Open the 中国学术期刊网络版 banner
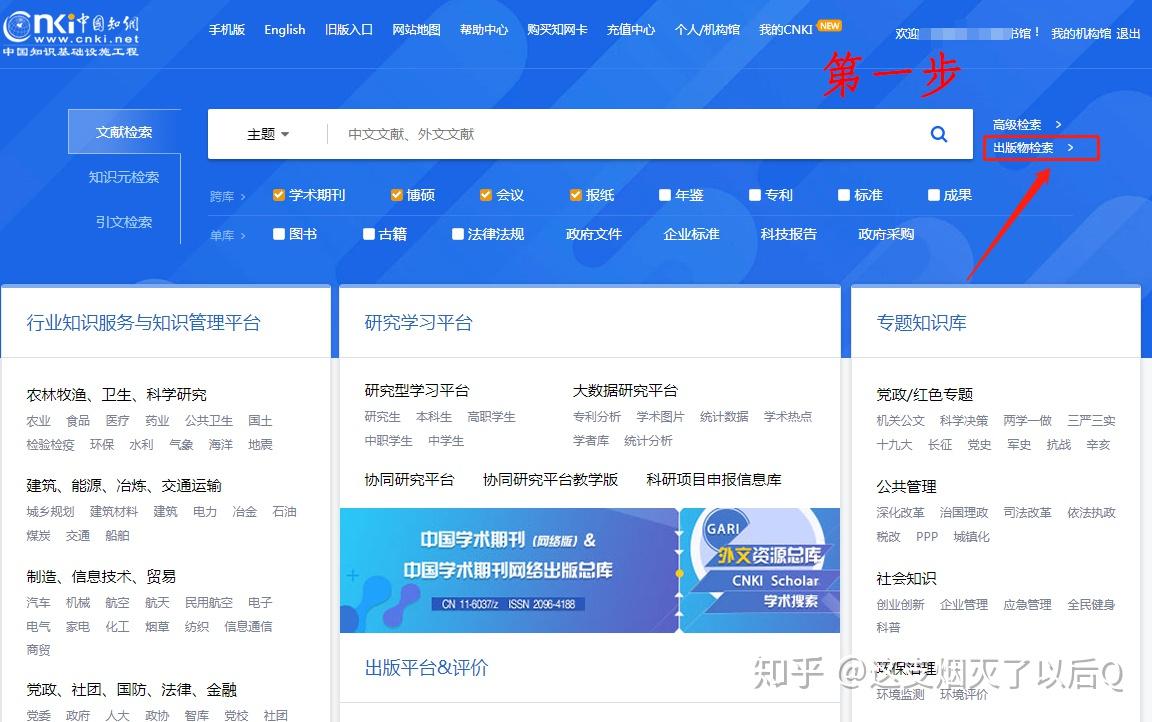 pyautogui.click(x=508, y=570)
